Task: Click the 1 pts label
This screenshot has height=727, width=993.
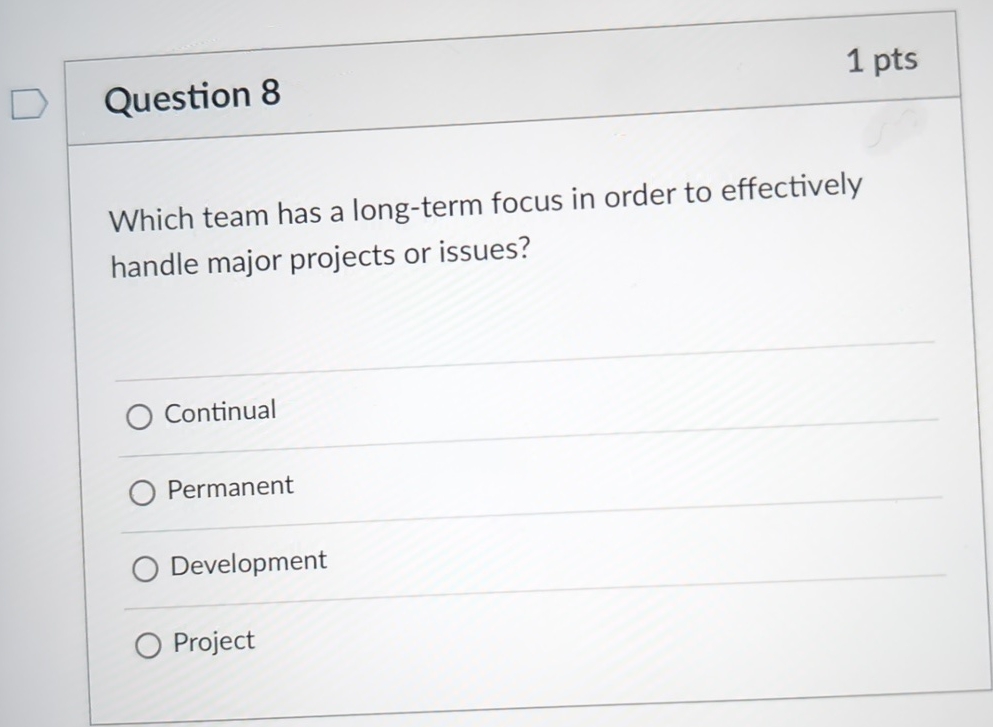Action: click(x=882, y=59)
